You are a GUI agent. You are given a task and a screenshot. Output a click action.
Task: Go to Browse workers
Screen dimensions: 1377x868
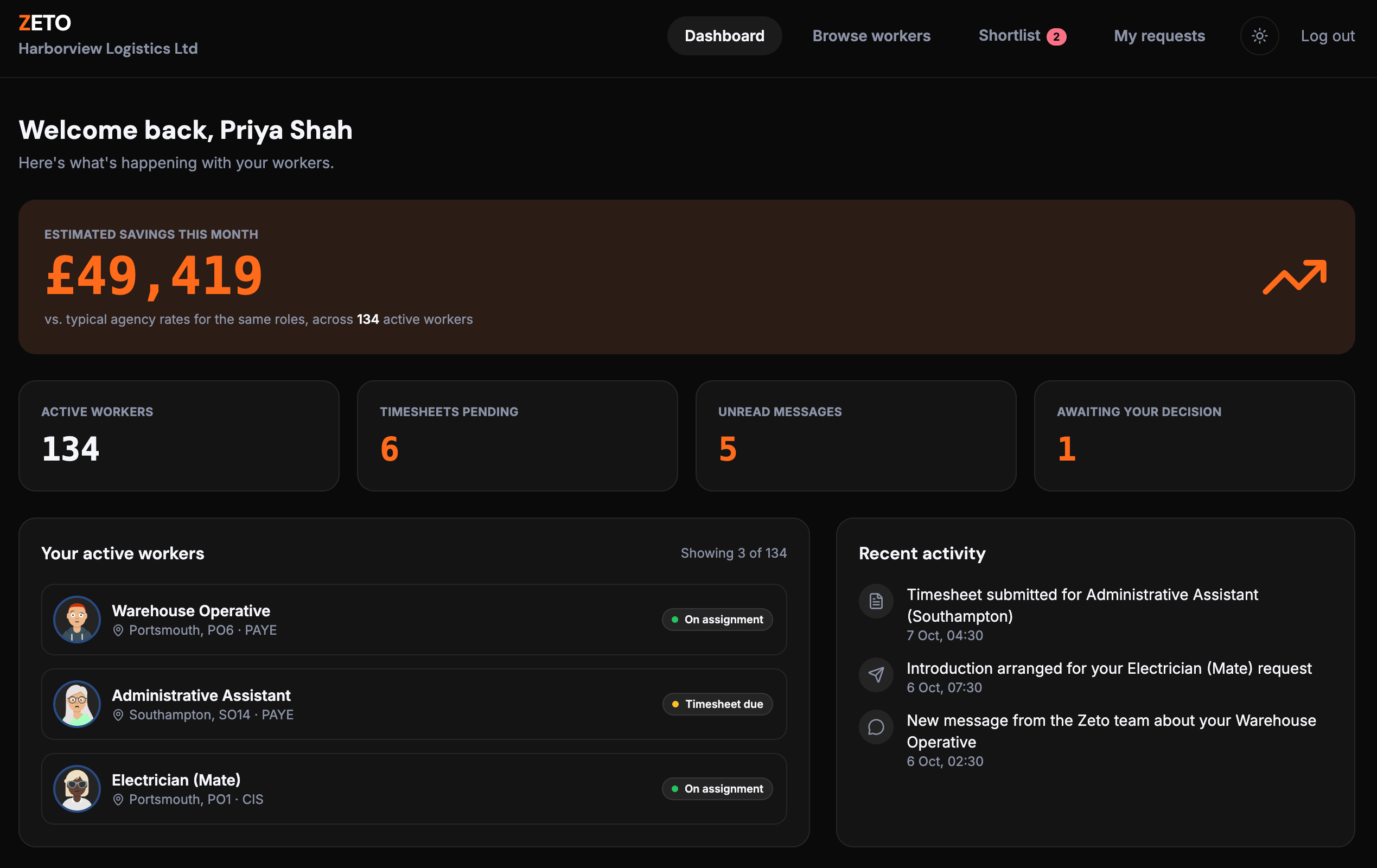(x=871, y=36)
